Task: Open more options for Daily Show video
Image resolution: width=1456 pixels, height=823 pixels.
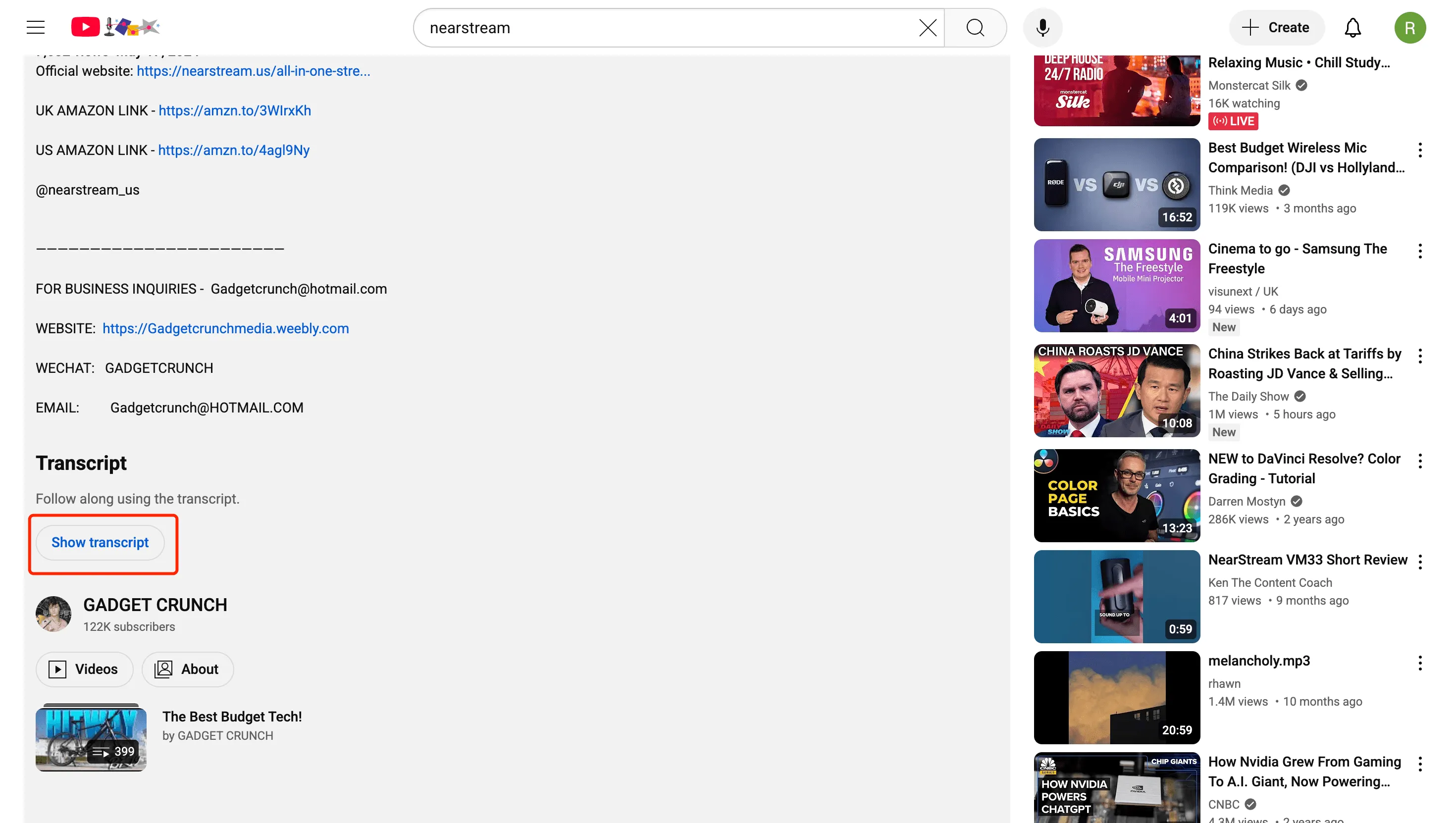Action: (1420, 356)
